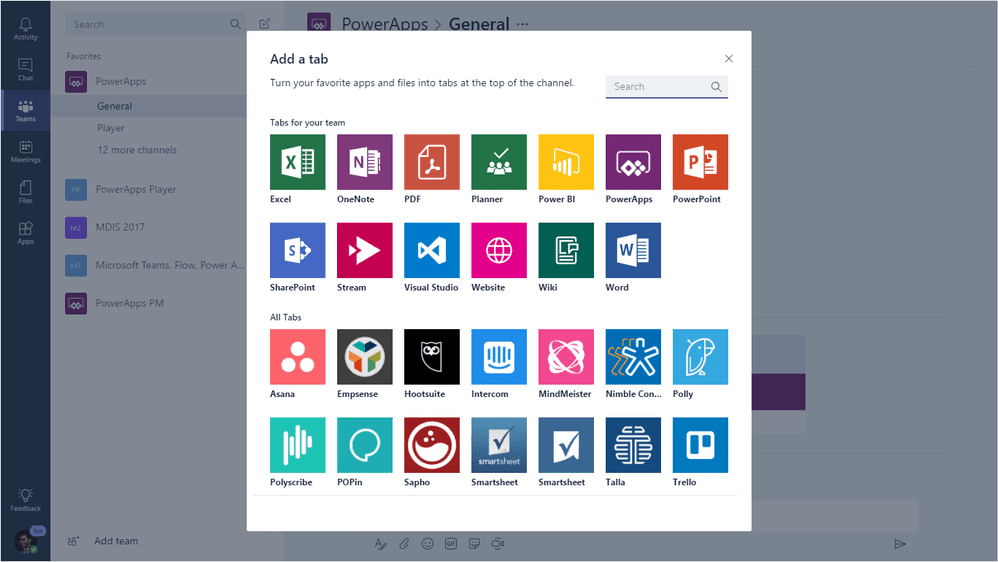Viewport: 998px width, 562px height.
Task: Click the magnifier in dialog search
Action: (x=716, y=87)
